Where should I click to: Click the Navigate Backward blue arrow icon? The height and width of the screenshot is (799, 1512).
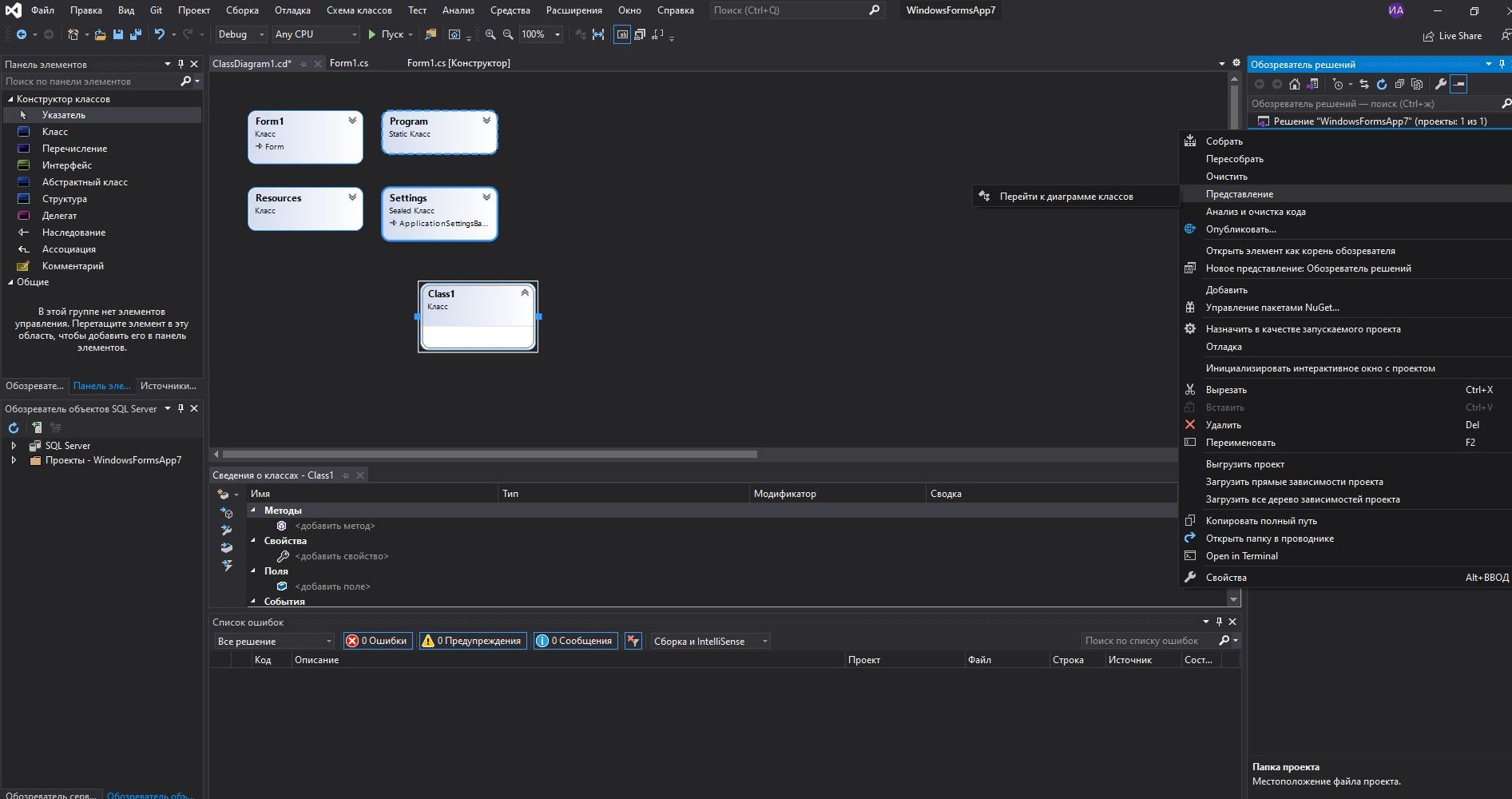[22, 34]
